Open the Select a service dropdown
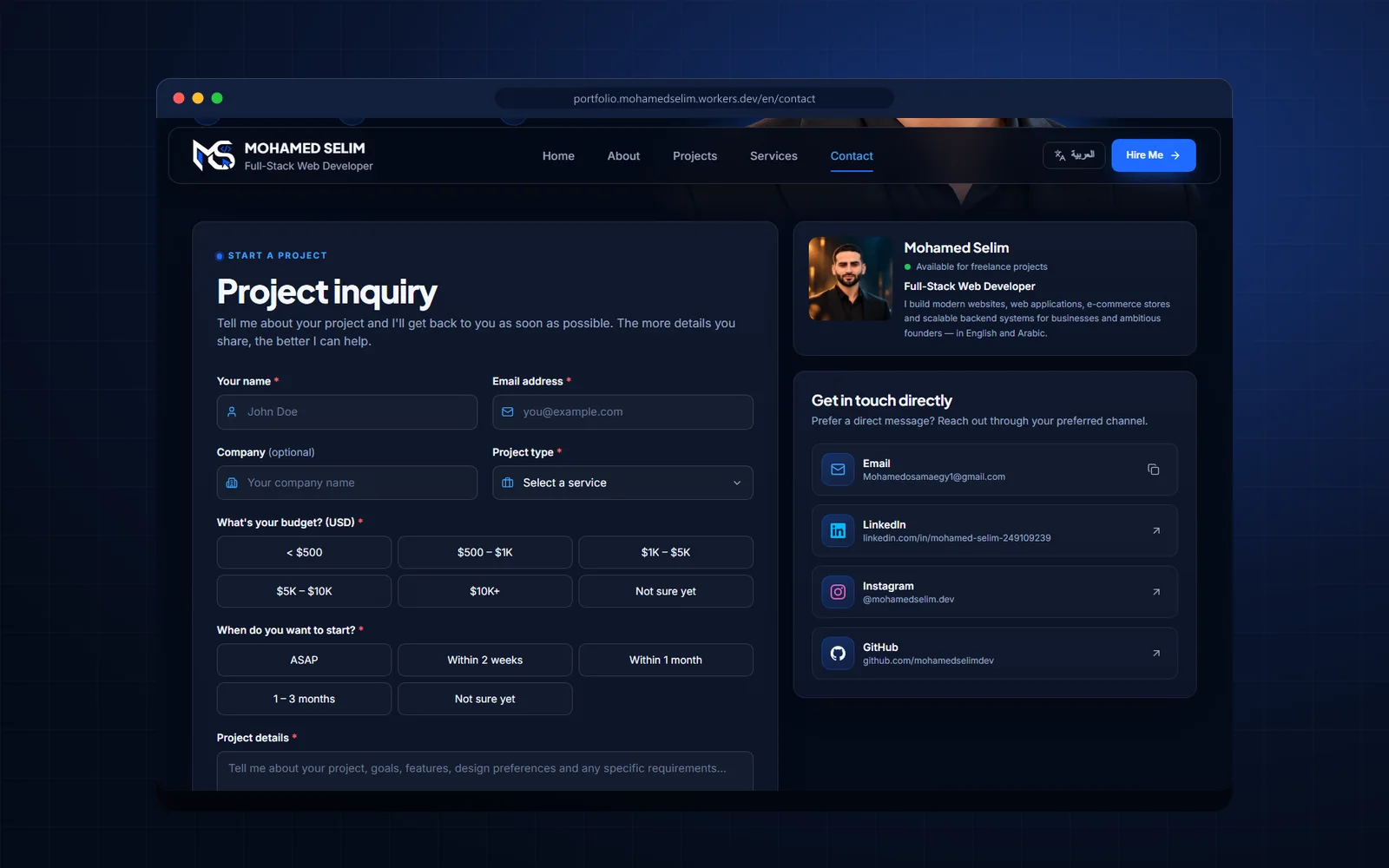The width and height of the screenshot is (1389, 868). [x=622, y=483]
